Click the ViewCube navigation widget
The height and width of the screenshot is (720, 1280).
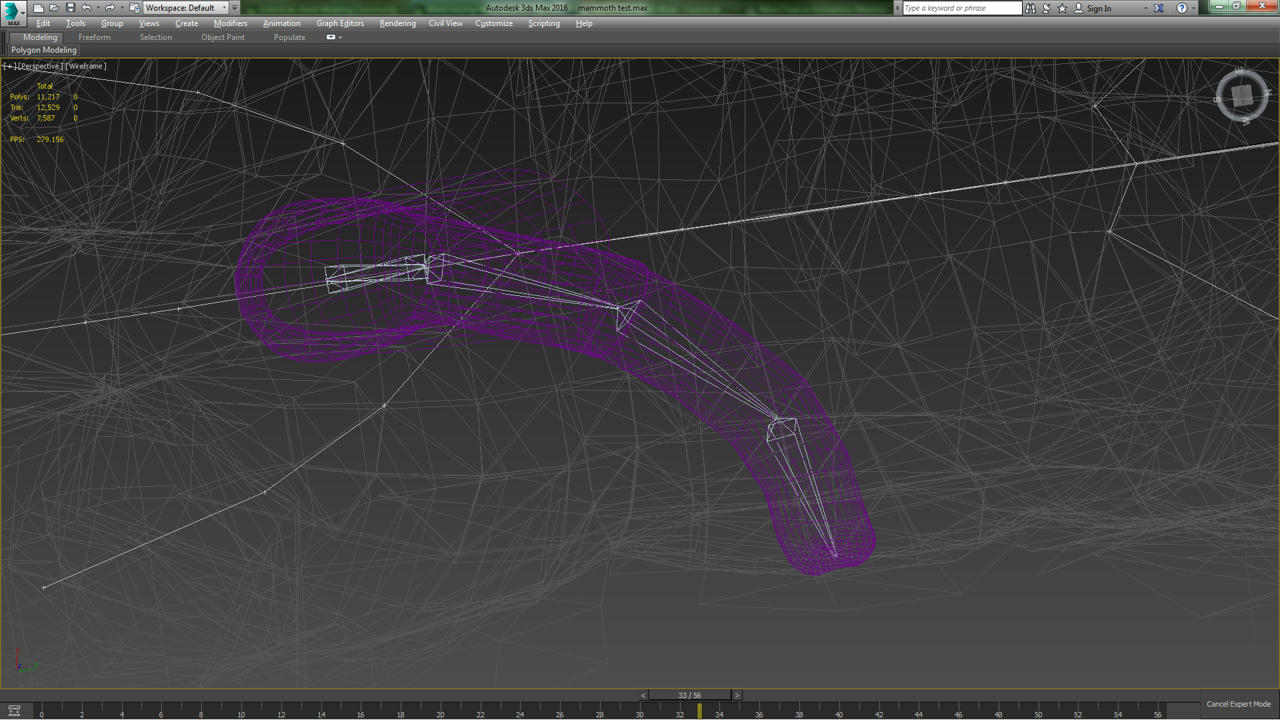(x=1242, y=96)
